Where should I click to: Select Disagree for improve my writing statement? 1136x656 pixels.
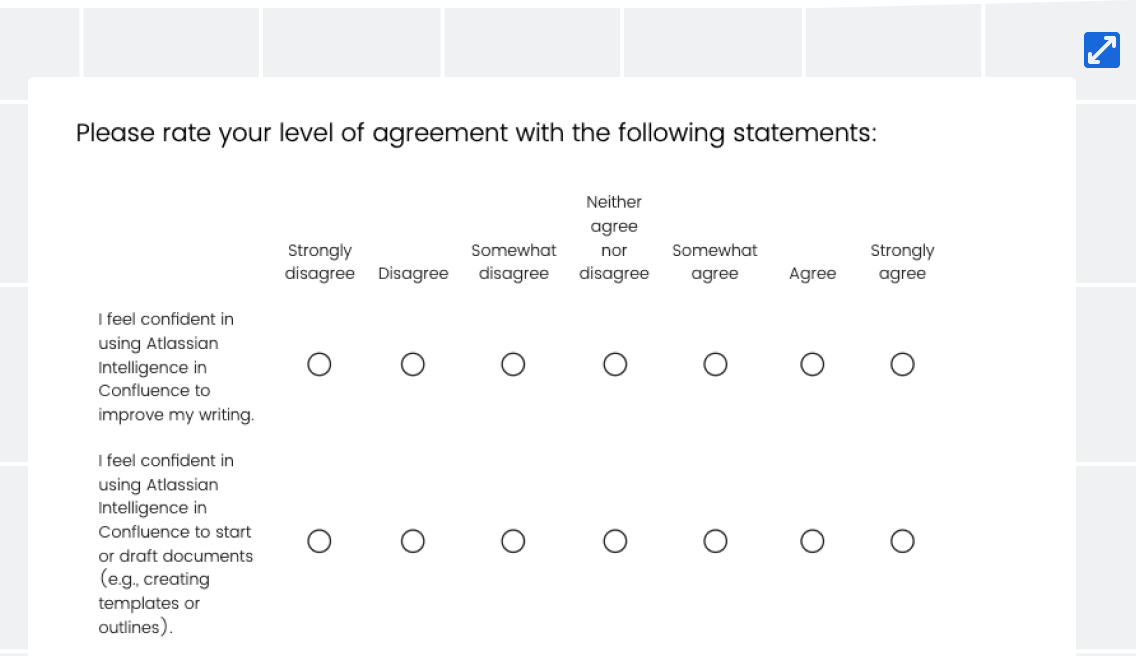coord(413,364)
